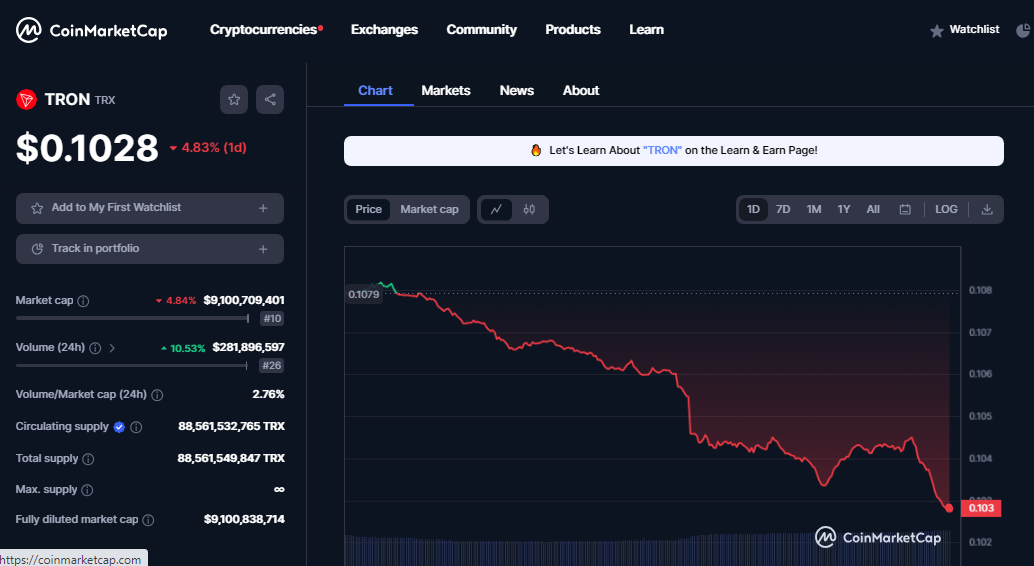Screen dimensions: 1034x566
Task: Click circulating supply 88,561,532,765 TRX
Action: (231, 426)
